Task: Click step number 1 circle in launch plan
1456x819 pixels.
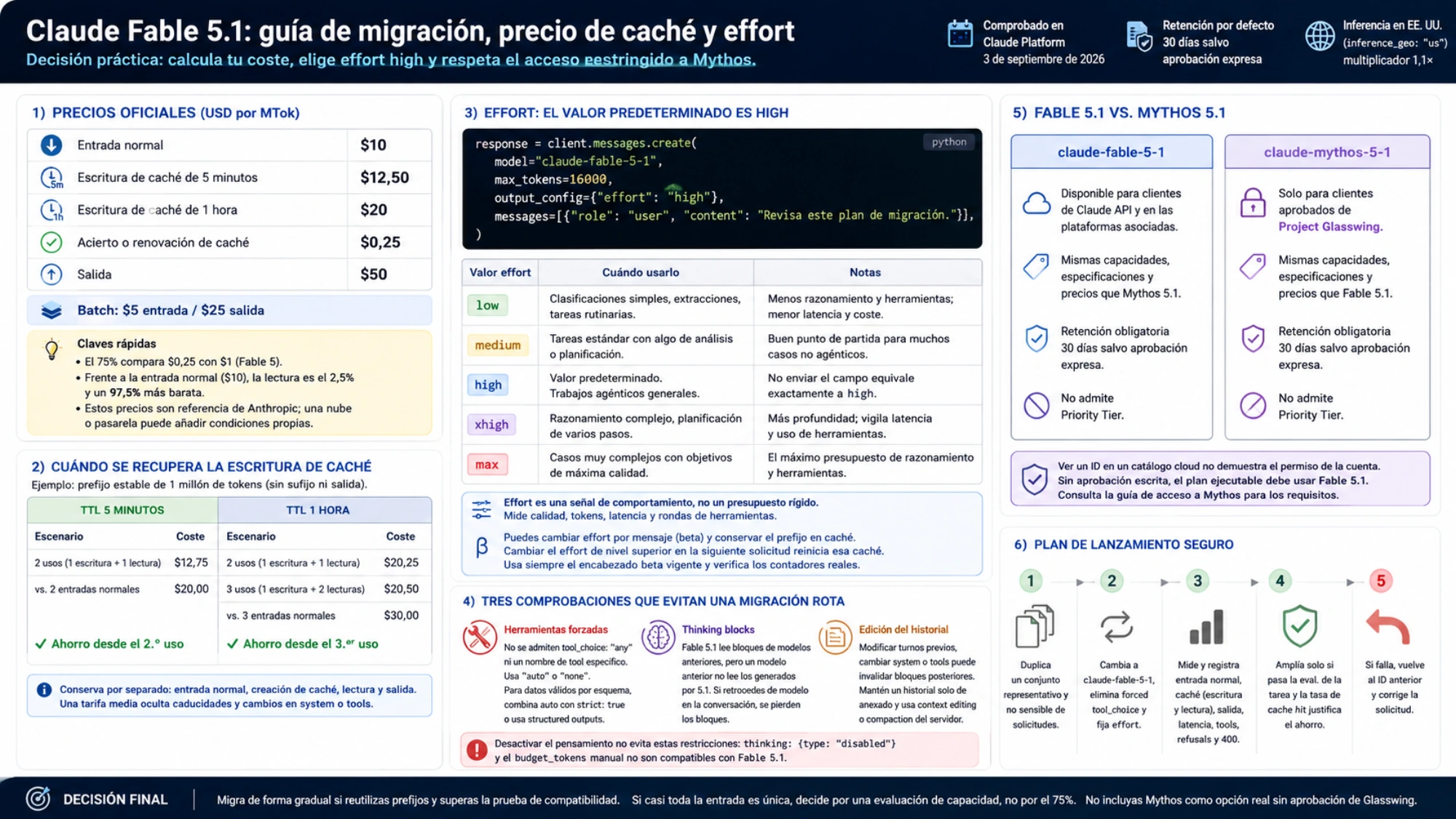Action: [1030, 581]
